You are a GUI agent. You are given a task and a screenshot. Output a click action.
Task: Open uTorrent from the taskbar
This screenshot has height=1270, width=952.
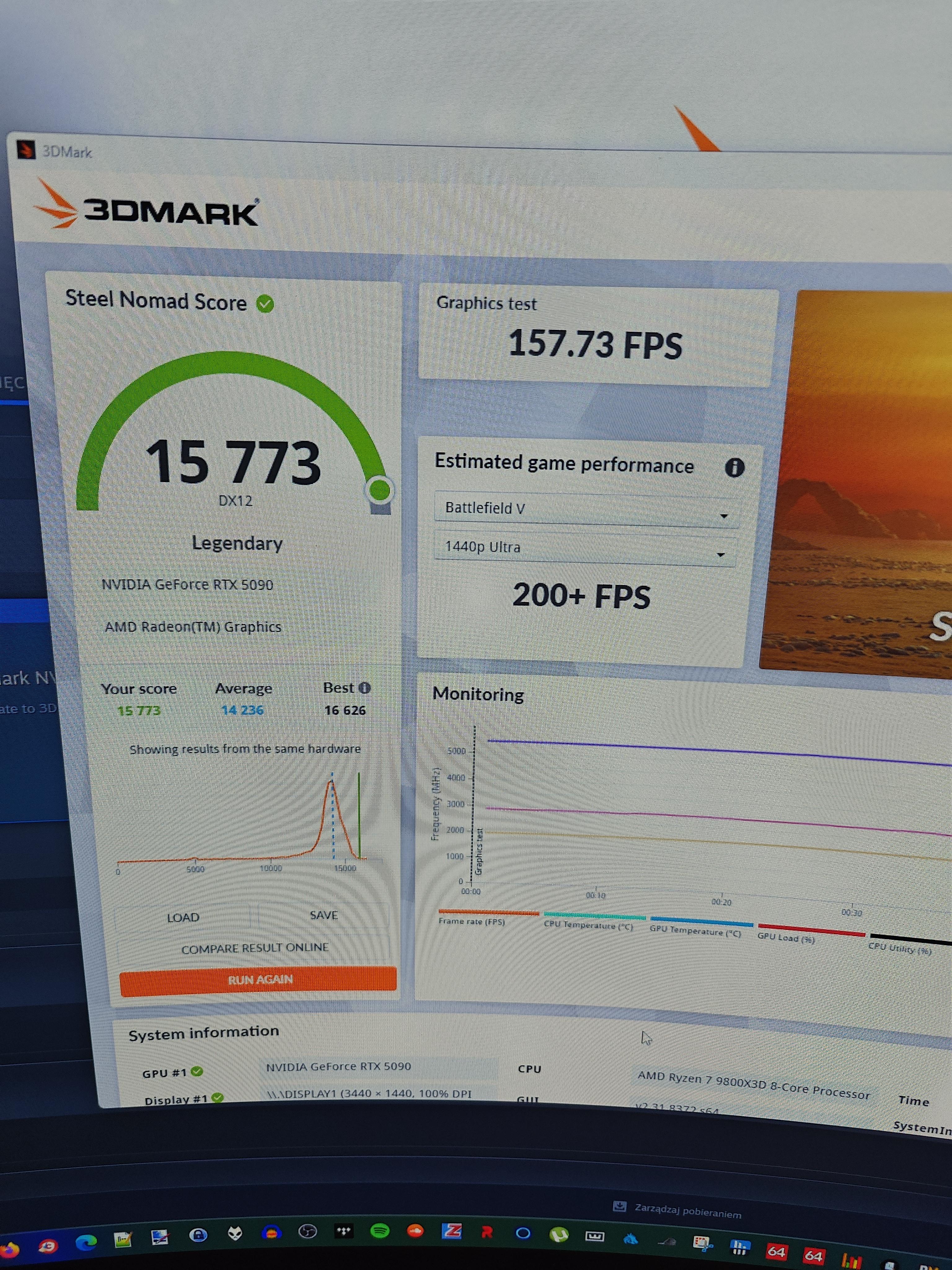559,1234
